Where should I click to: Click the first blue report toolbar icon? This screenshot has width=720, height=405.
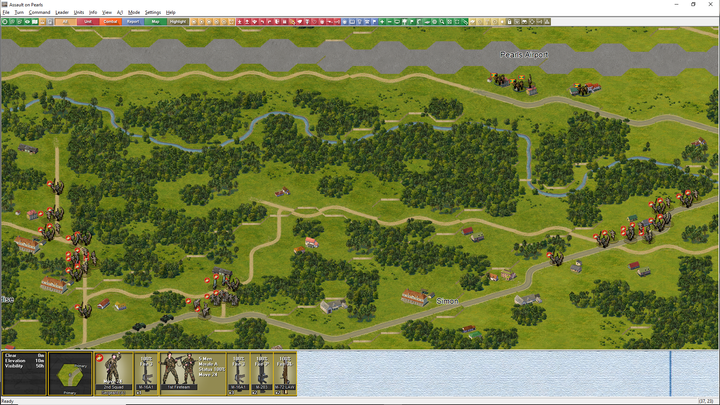pos(344,22)
